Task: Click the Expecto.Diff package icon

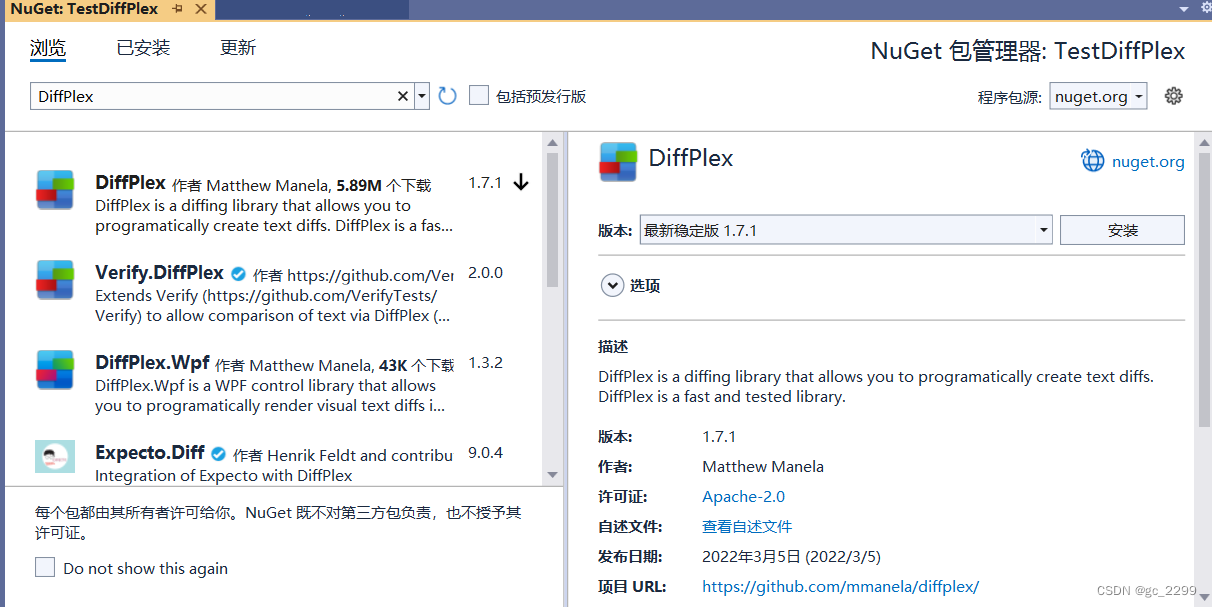Action: tap(55, 456)
